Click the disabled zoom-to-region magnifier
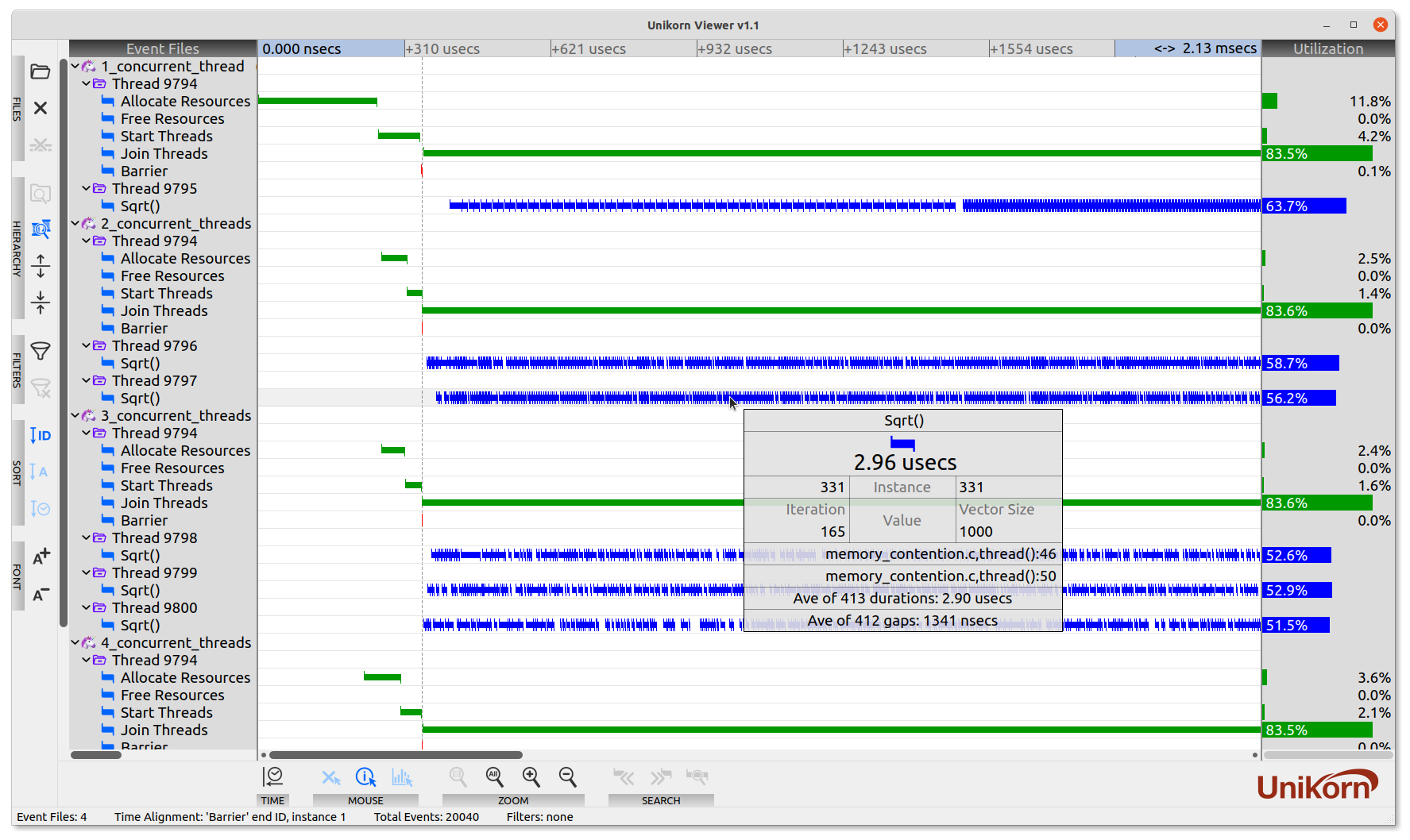This screenshot has height=840, width=1410. pyautogui.click(x=458, y=776)
